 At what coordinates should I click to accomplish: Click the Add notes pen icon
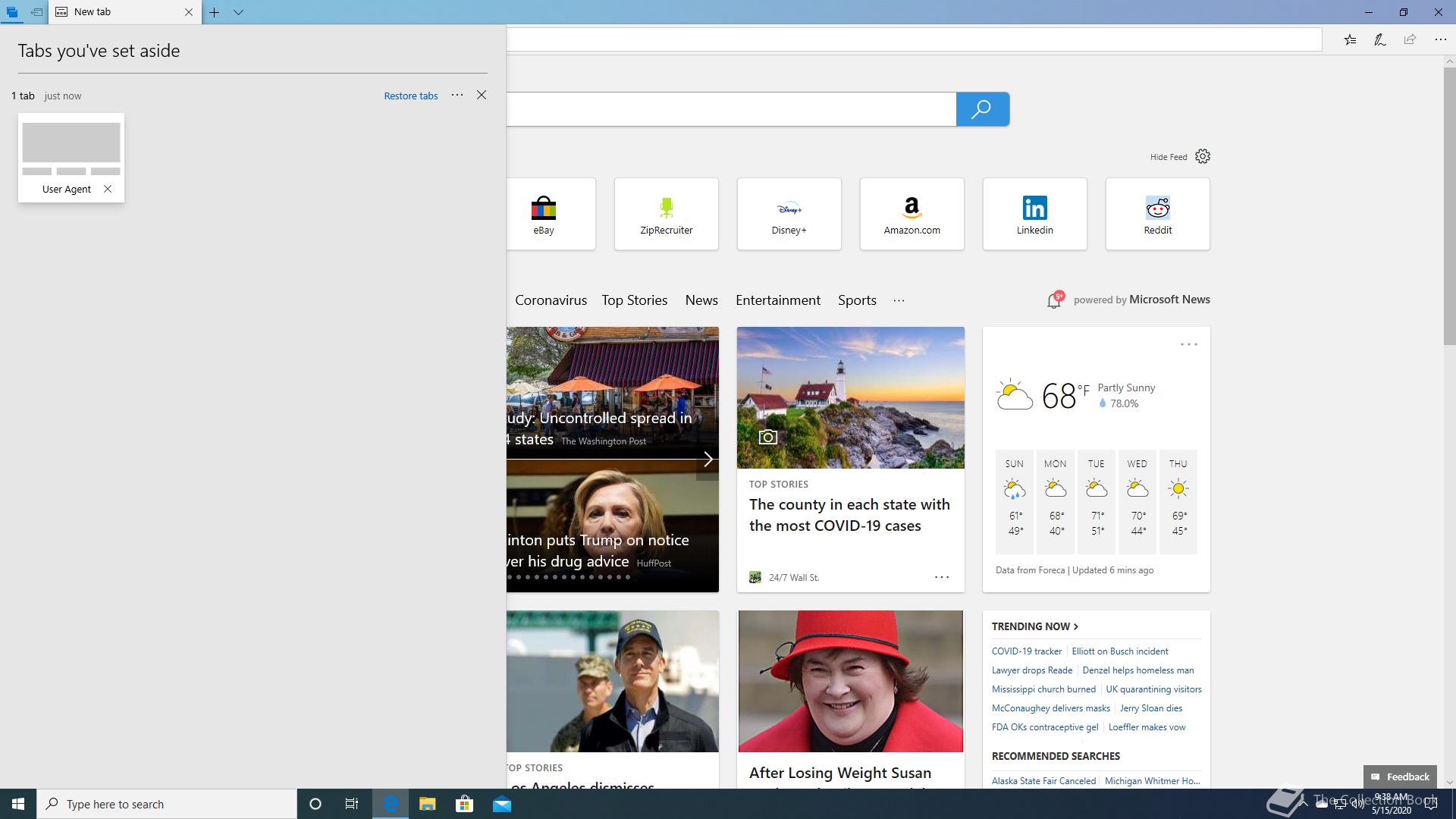point(1380,39)
